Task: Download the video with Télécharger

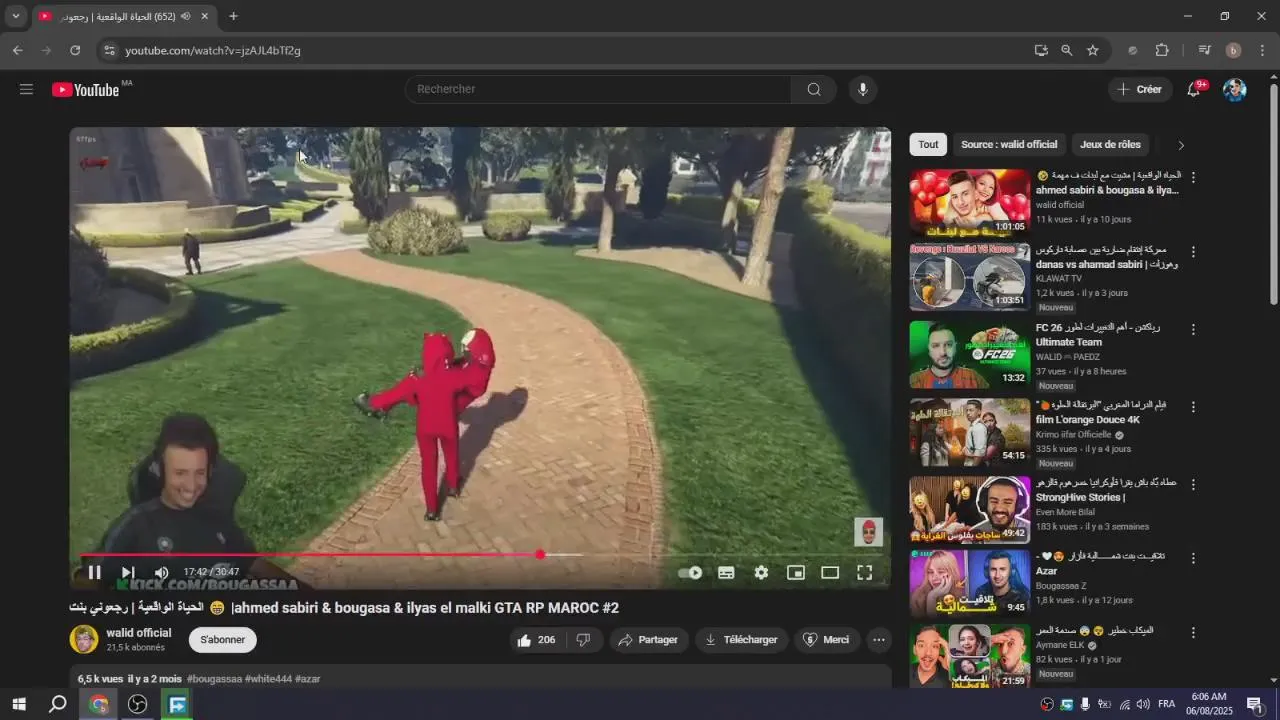Action: 741,640
